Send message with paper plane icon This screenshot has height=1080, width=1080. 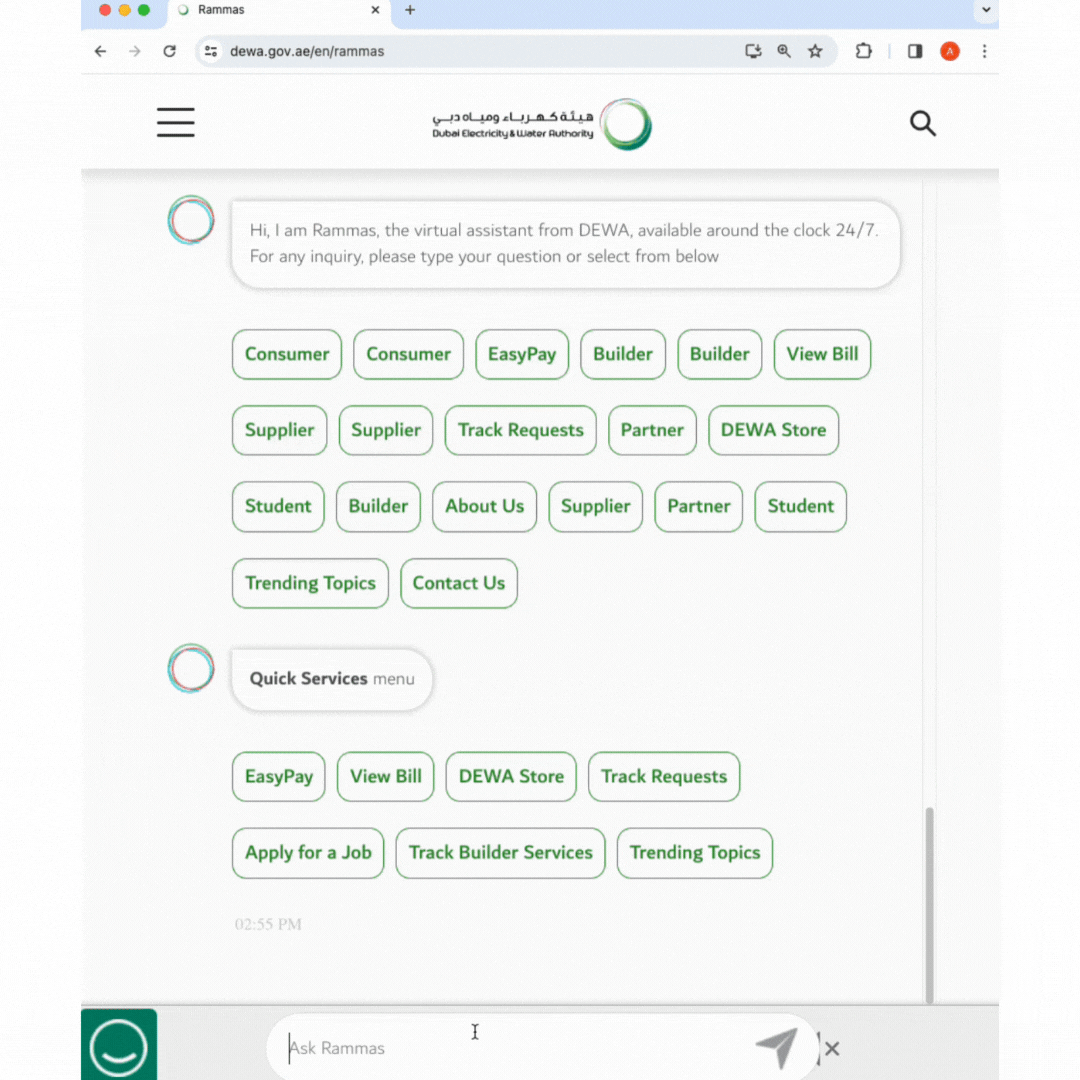click(777, 1047)
